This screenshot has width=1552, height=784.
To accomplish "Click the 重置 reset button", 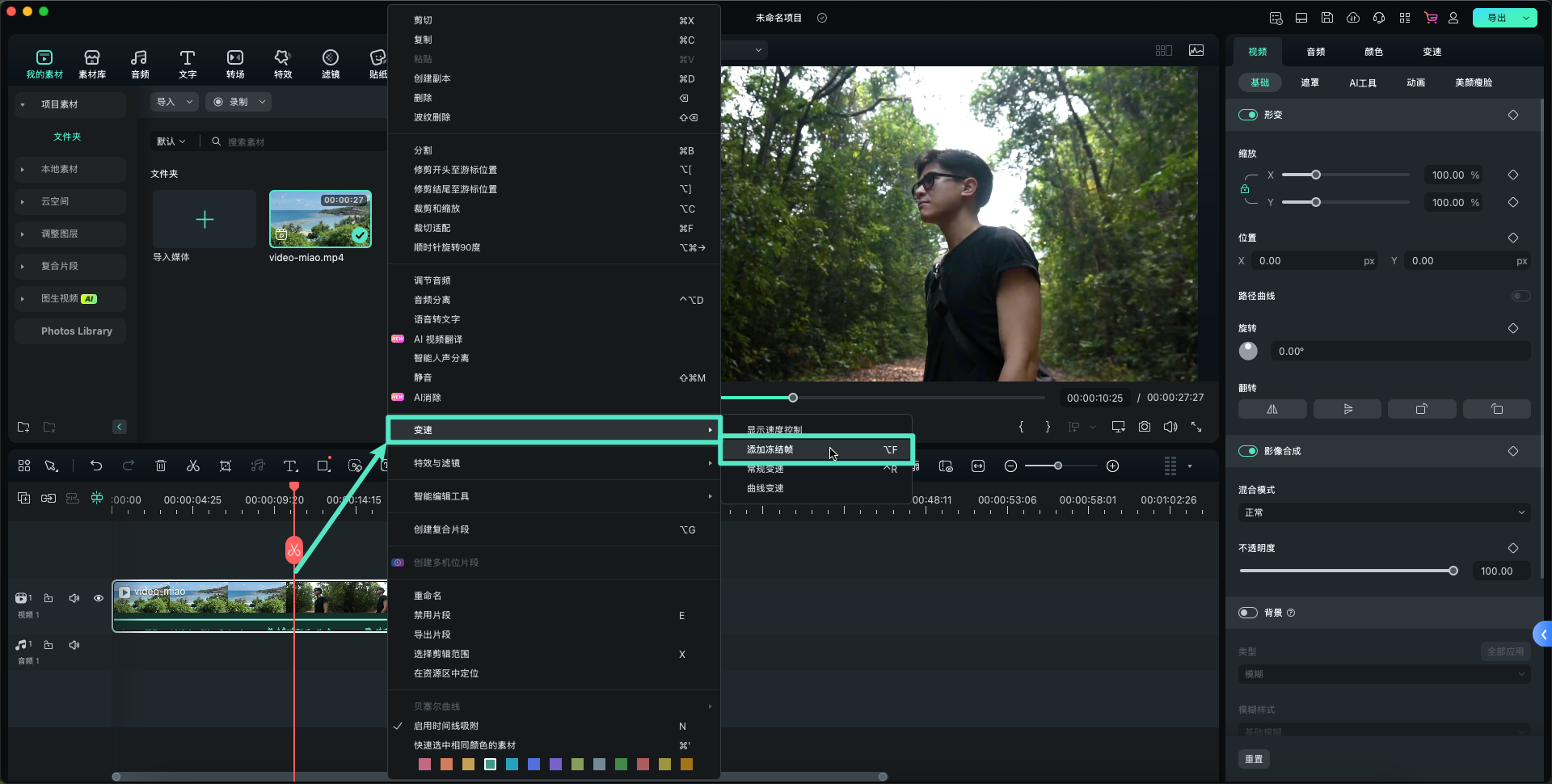I will [1254, 759].
